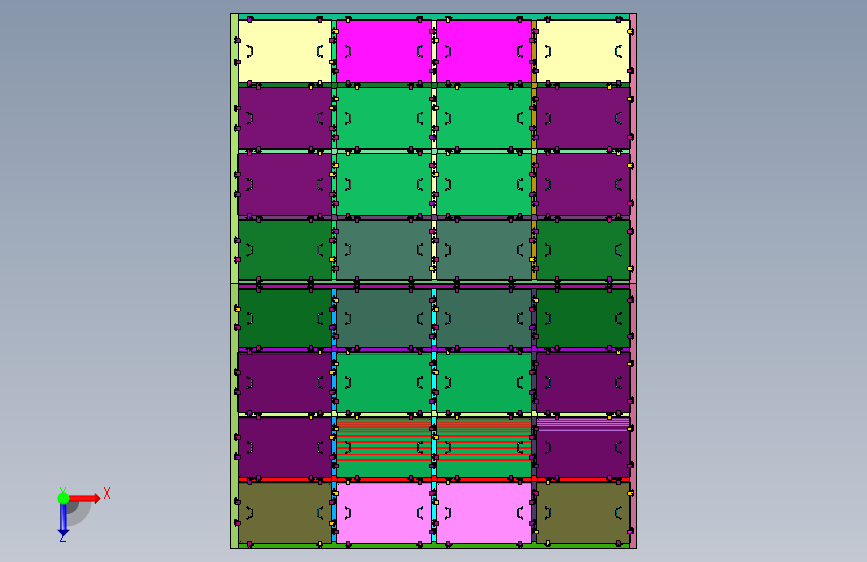
Task: Select the orange vertical strip between the panels
Action: tap(534, 149)
